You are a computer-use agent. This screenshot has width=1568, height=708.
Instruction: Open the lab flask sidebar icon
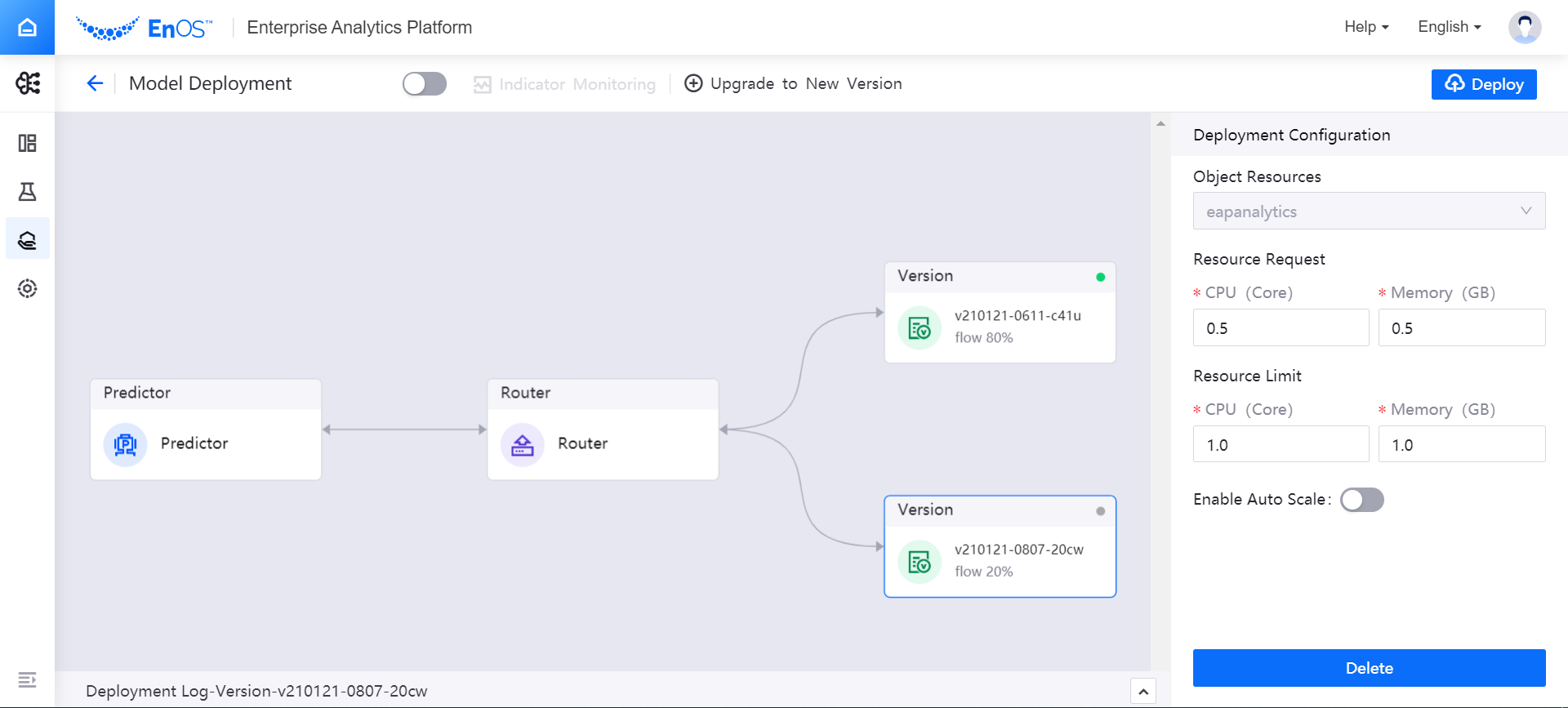coord(28,192)
